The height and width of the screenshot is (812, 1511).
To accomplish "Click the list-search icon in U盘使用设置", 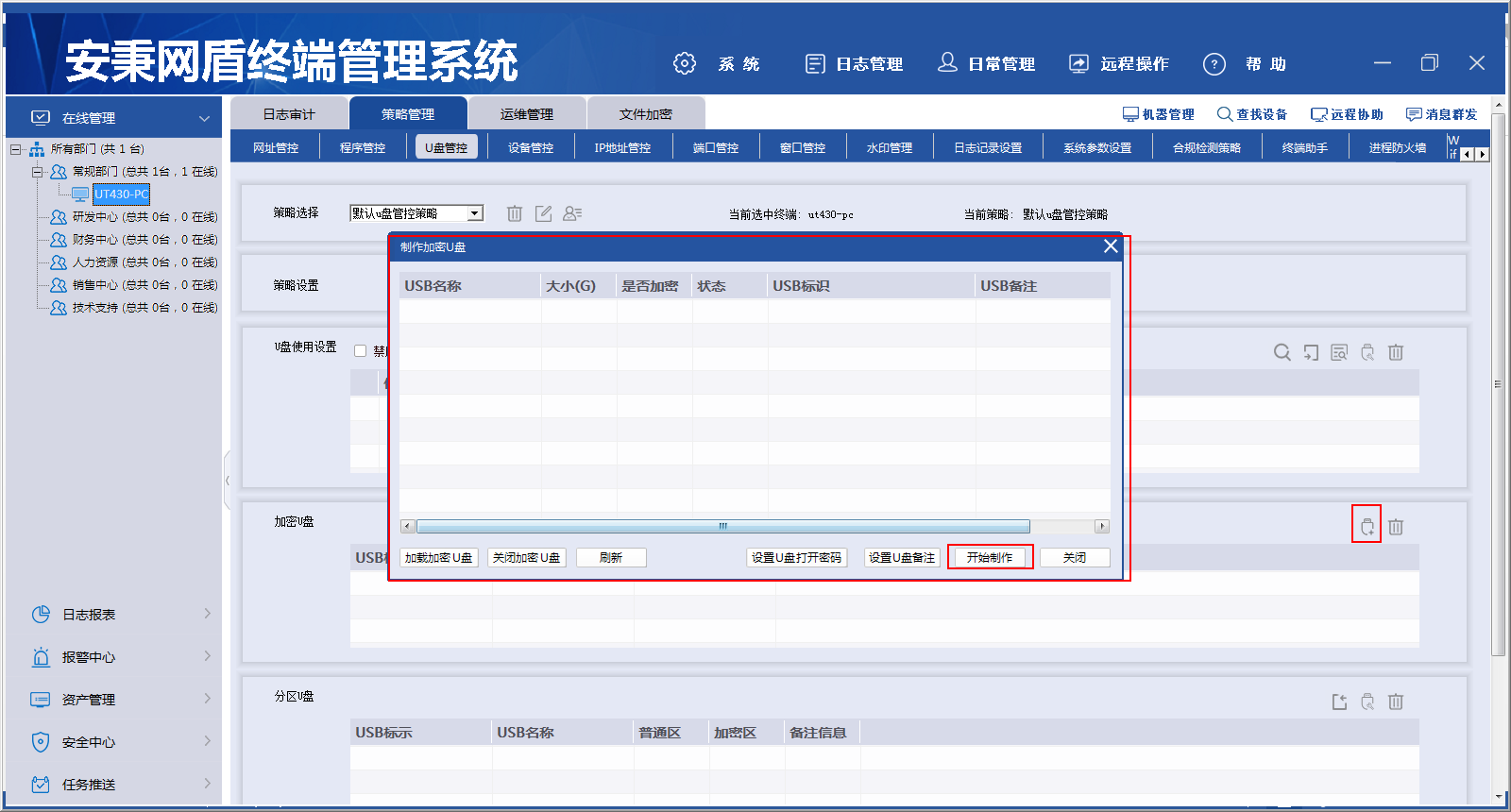I will pyautogui.click(x=1339, y=352).
